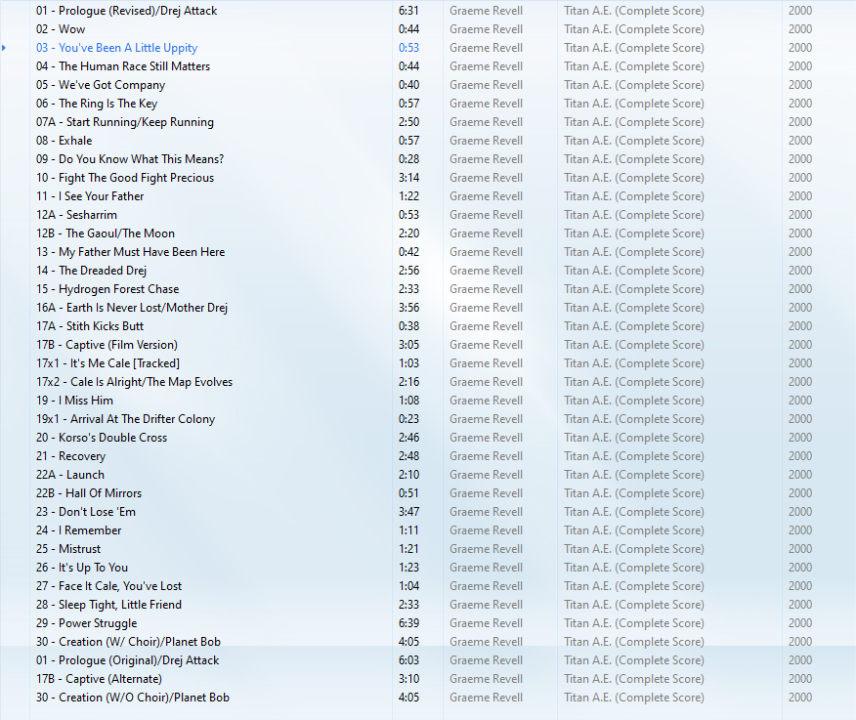Image resolution: width=856 pixels, height=720 pixels.
Task: Click Graeme Revell artist on the Mistrust row
Action: 486,549
